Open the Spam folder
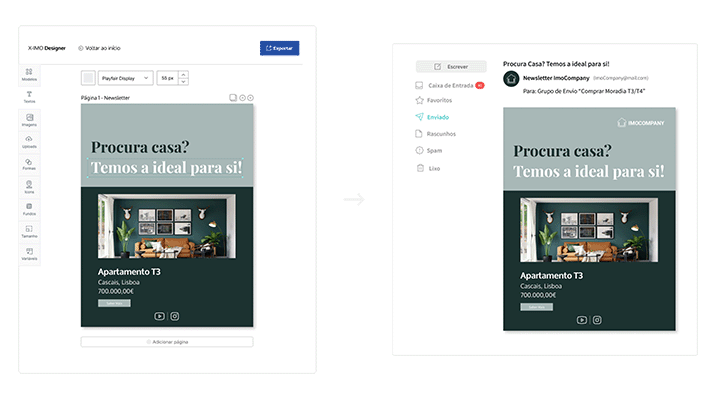The width and height of the screenshot is (713, 398). pos(428,151)
